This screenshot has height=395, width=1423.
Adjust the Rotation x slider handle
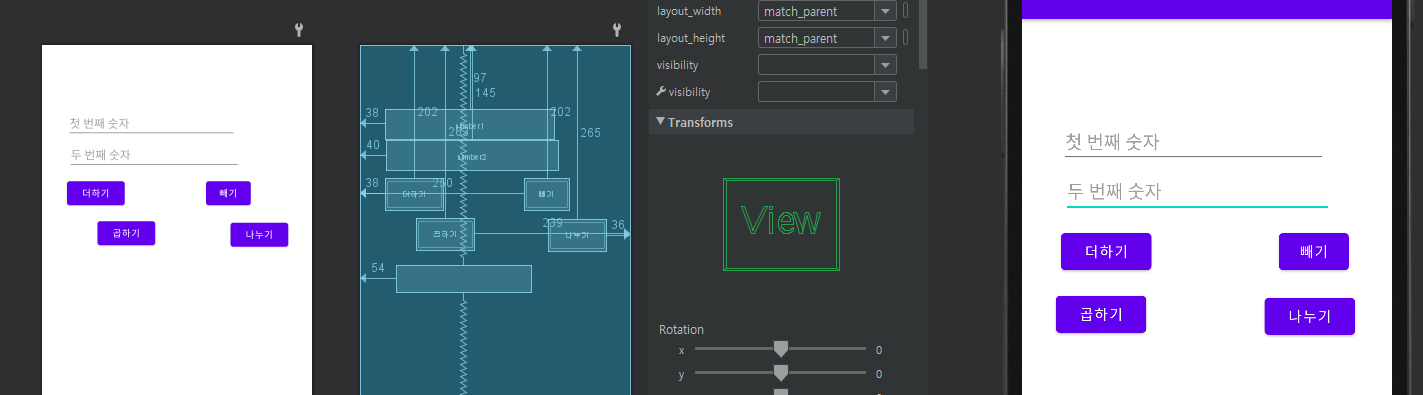click(781, 349)
